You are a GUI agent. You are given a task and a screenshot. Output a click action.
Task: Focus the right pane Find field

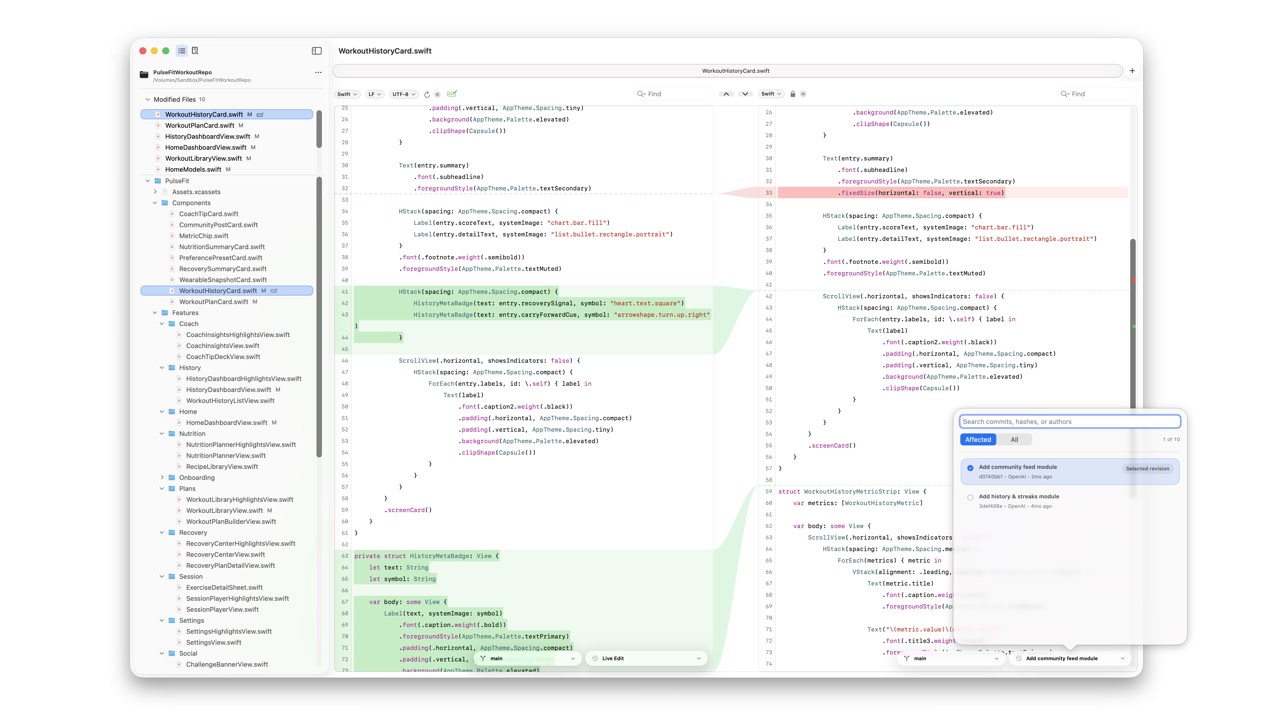(x=1096, y=94)
